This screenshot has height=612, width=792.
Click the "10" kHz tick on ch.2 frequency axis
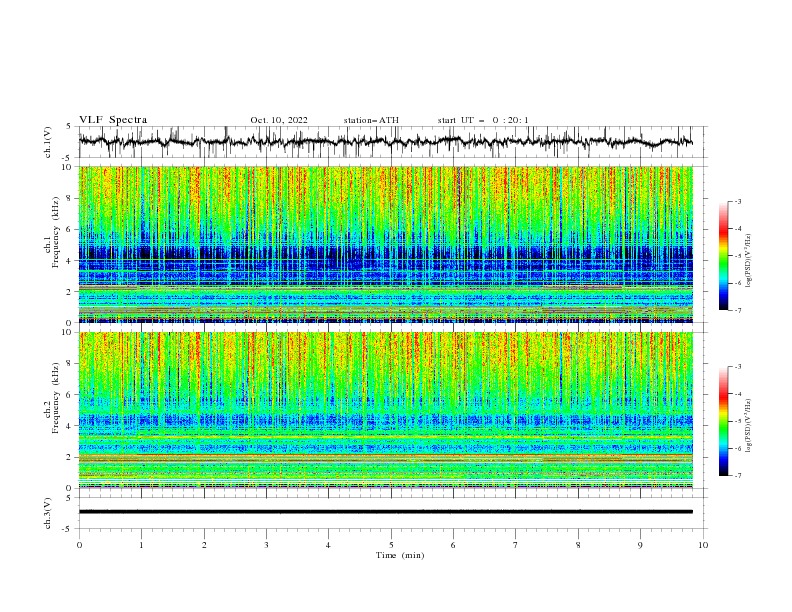(69, 332)
